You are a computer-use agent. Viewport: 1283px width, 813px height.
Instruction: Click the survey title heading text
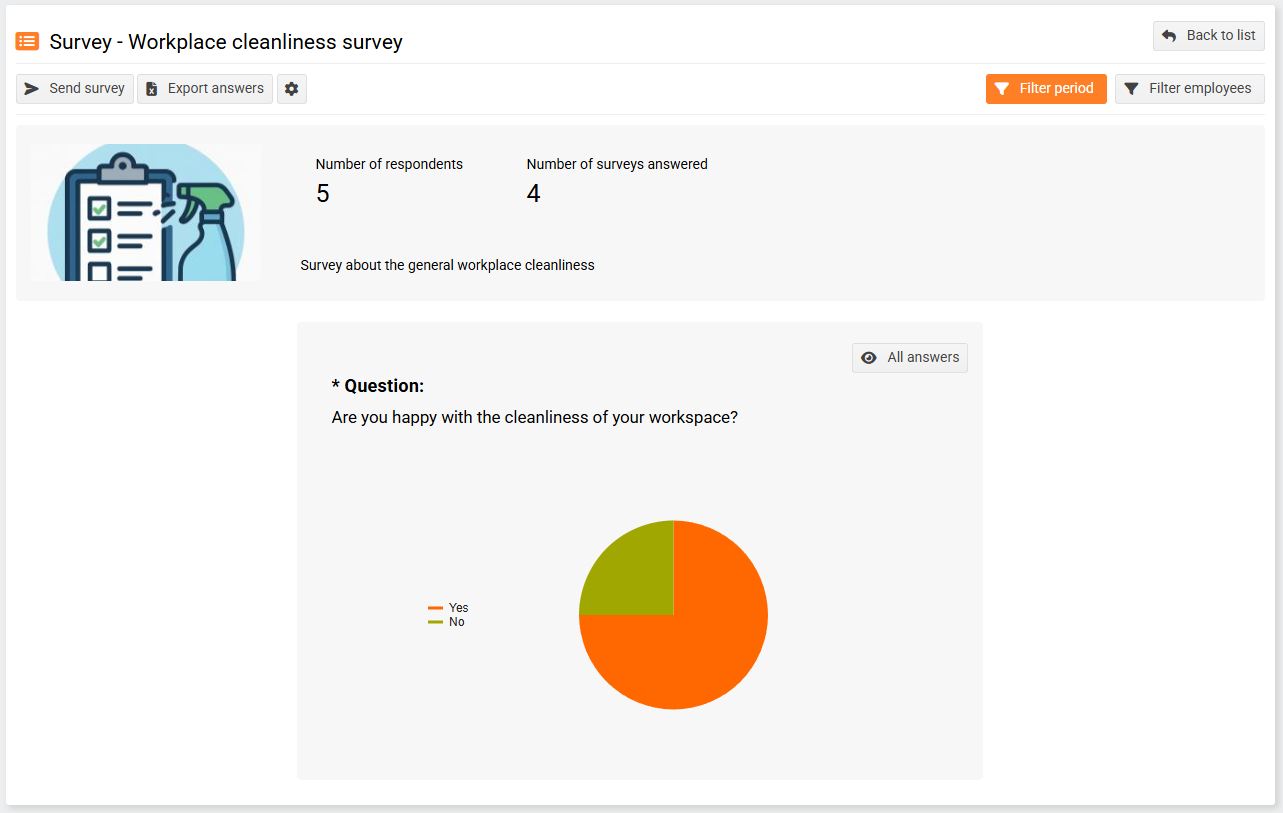coord(226,42)
